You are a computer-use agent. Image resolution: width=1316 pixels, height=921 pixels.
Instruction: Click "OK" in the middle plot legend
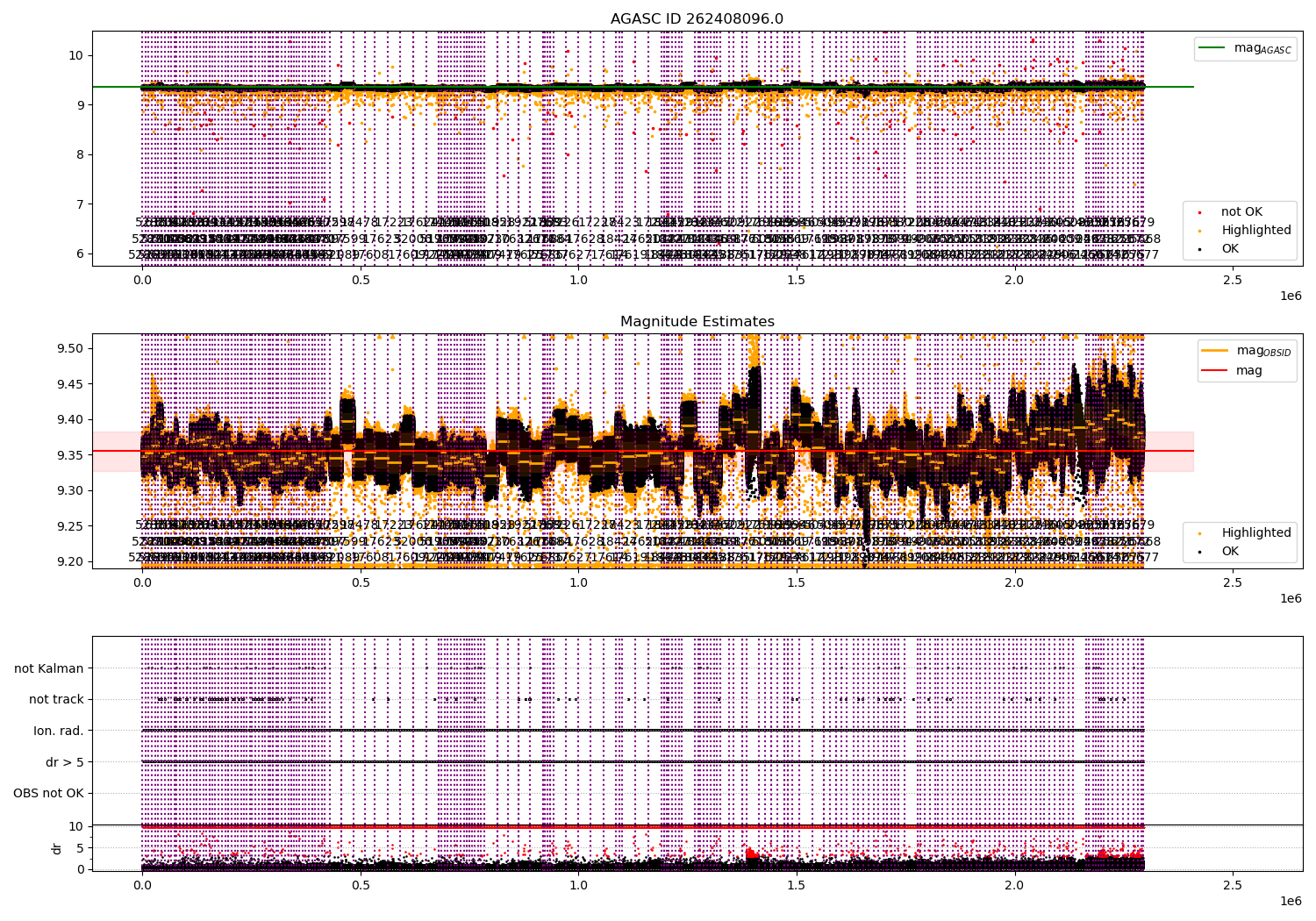tap(1230, 552)
